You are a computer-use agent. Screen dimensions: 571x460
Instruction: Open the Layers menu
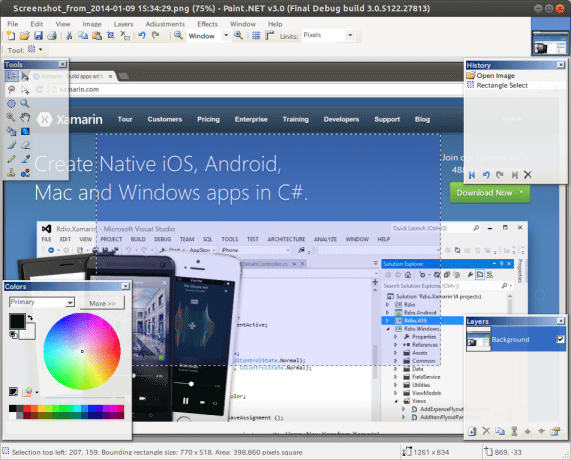(x=123, y=24)
